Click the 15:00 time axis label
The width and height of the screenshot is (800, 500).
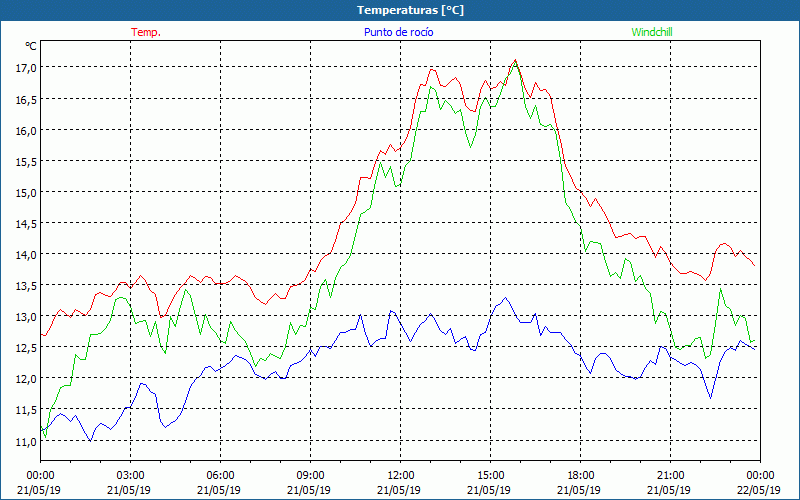point(490,476)
